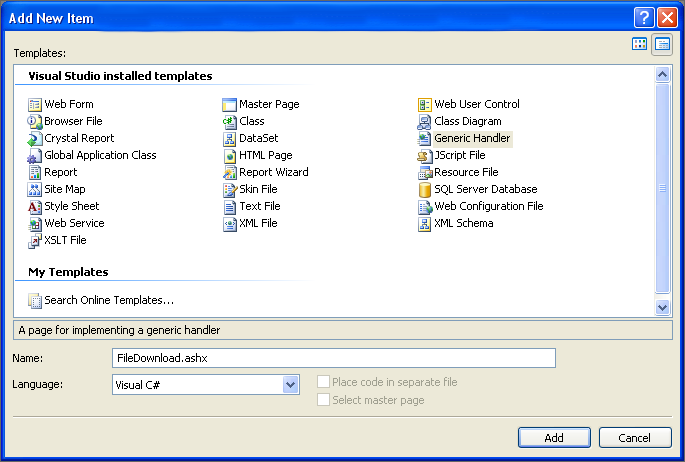Choose the Site Map icon
This screenshot has width=685, height=462.
point(35,190)
